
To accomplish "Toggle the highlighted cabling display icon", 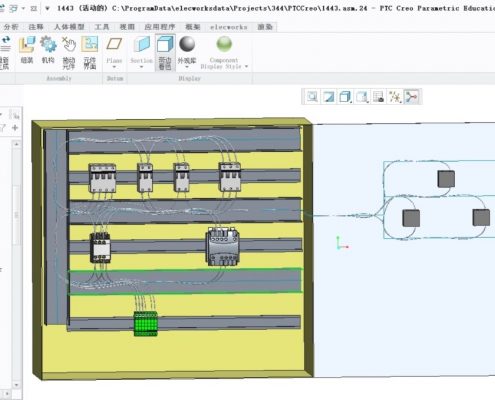I will [411, 97].
